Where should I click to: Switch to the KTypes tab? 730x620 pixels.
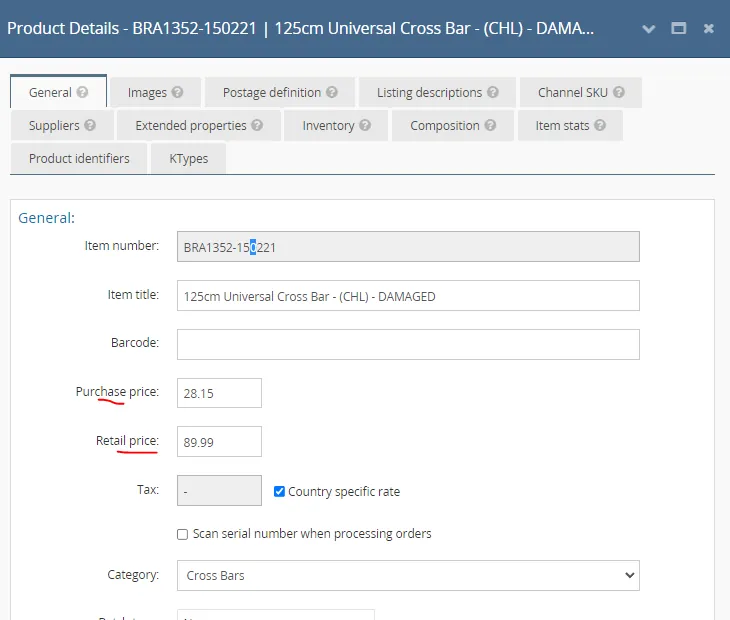(x=189, y=158)
